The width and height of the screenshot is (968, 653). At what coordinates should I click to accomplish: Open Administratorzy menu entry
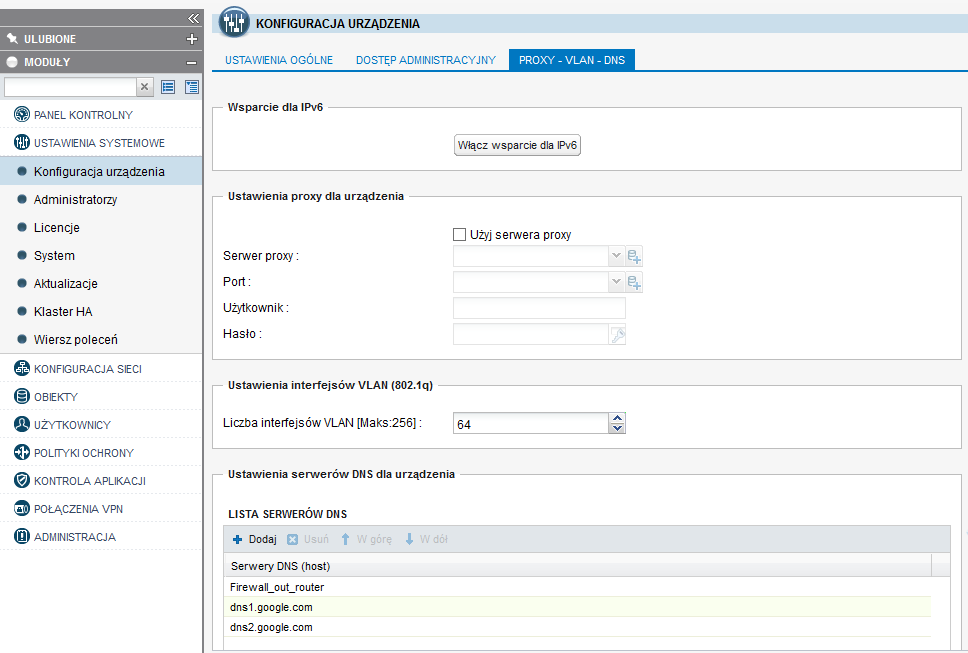click(75, 199)
